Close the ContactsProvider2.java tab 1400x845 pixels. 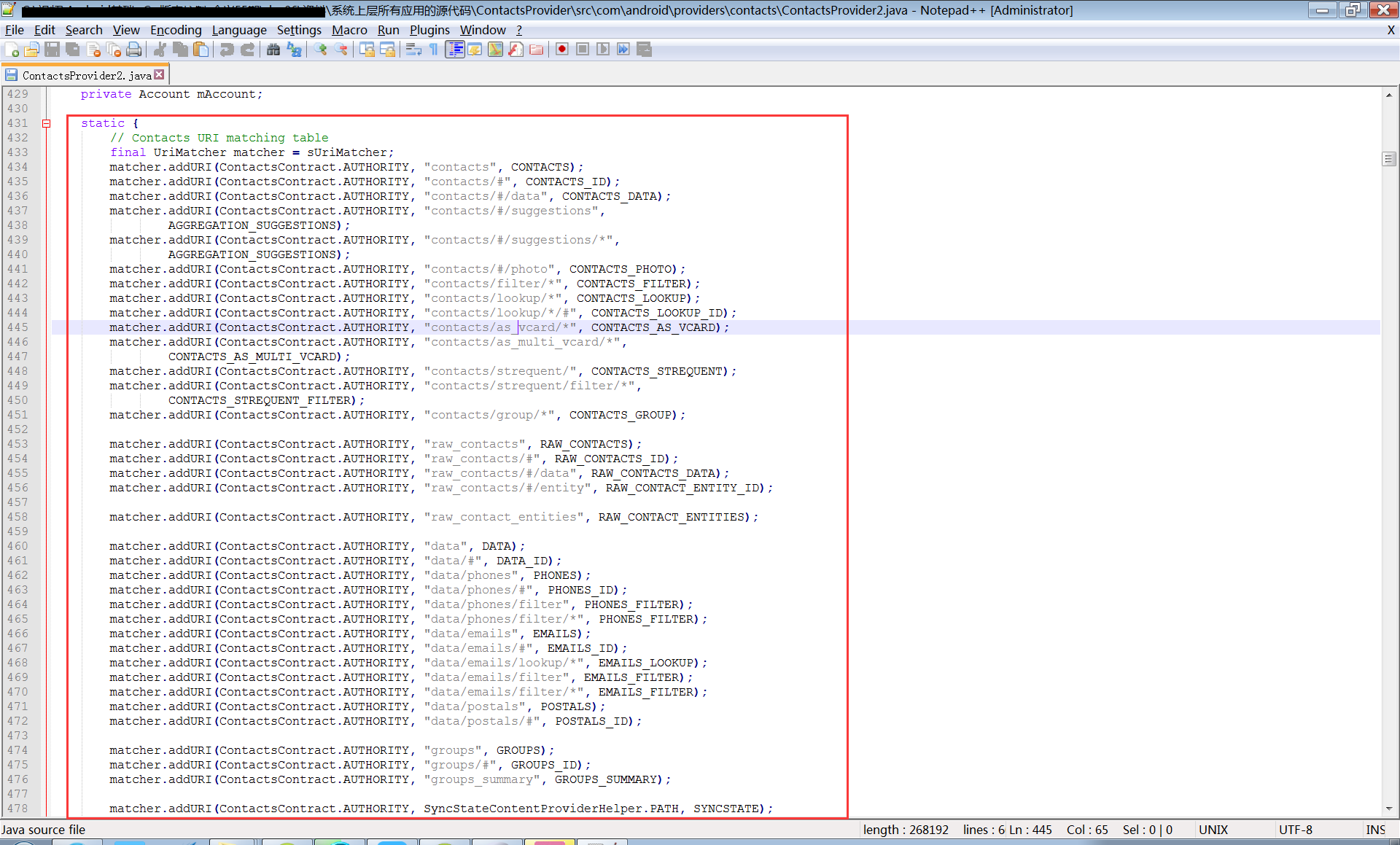click(x=160, y=74)
